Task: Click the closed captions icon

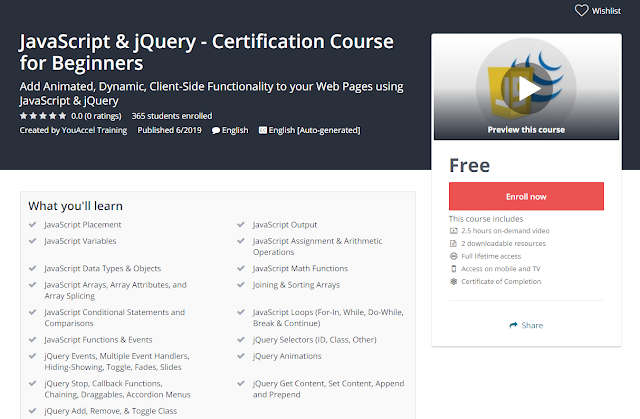Action: pyautogui.click(x=263, y=130)
